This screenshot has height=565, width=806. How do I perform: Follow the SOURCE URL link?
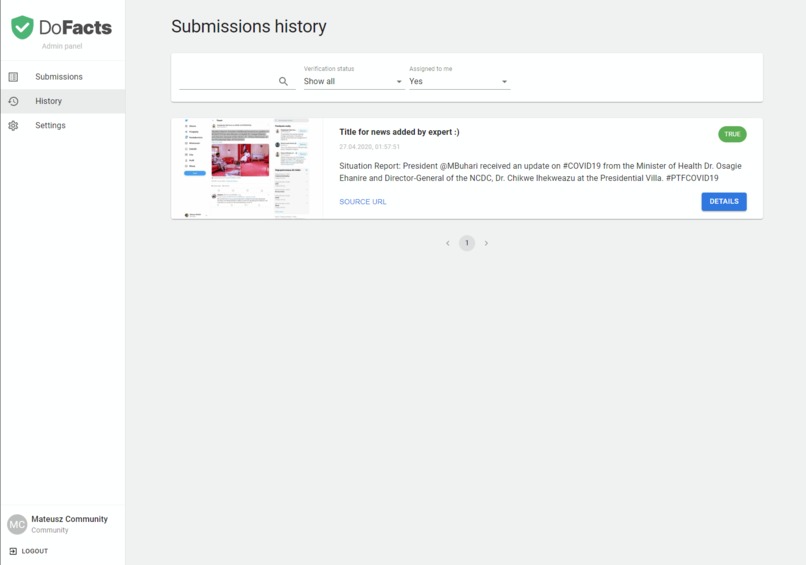362,202
